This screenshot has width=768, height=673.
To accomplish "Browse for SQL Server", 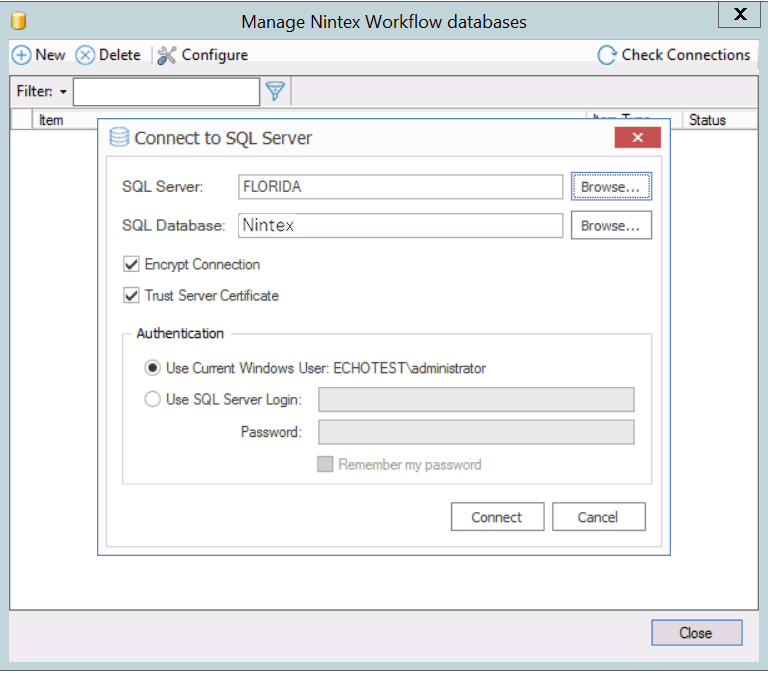I will [x=611, y=187].
